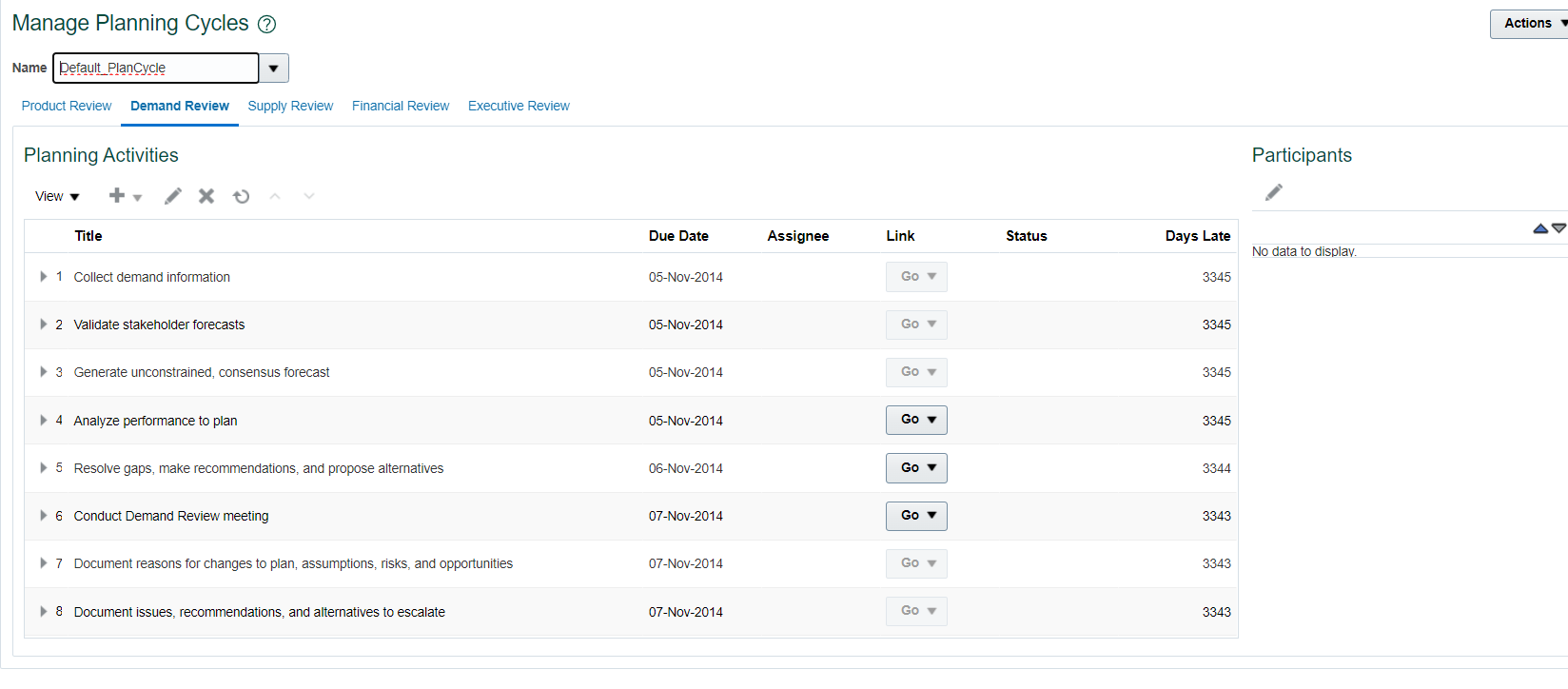Viewport: 1568px width, 689px height.
Task: Expand row 8 Document issues to escalate
Action: 43,612
